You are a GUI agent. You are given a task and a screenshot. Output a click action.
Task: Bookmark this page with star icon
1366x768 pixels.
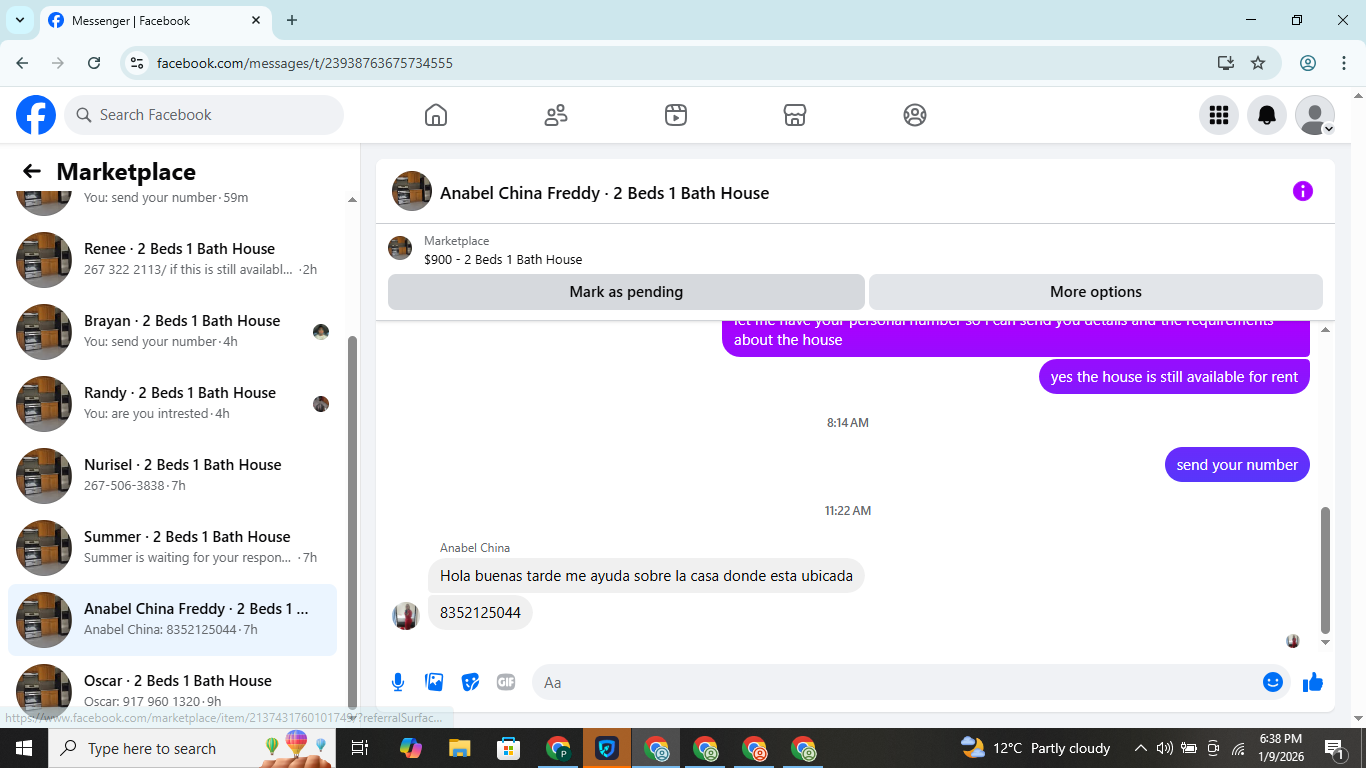click(x=1258, y=63)
